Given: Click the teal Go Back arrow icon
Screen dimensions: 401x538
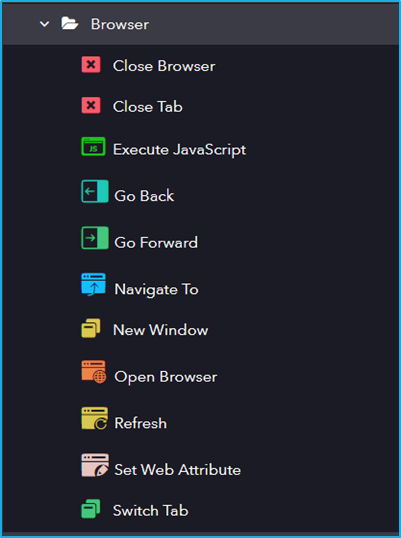Looking at the screenshot, I should click(95, 191).
